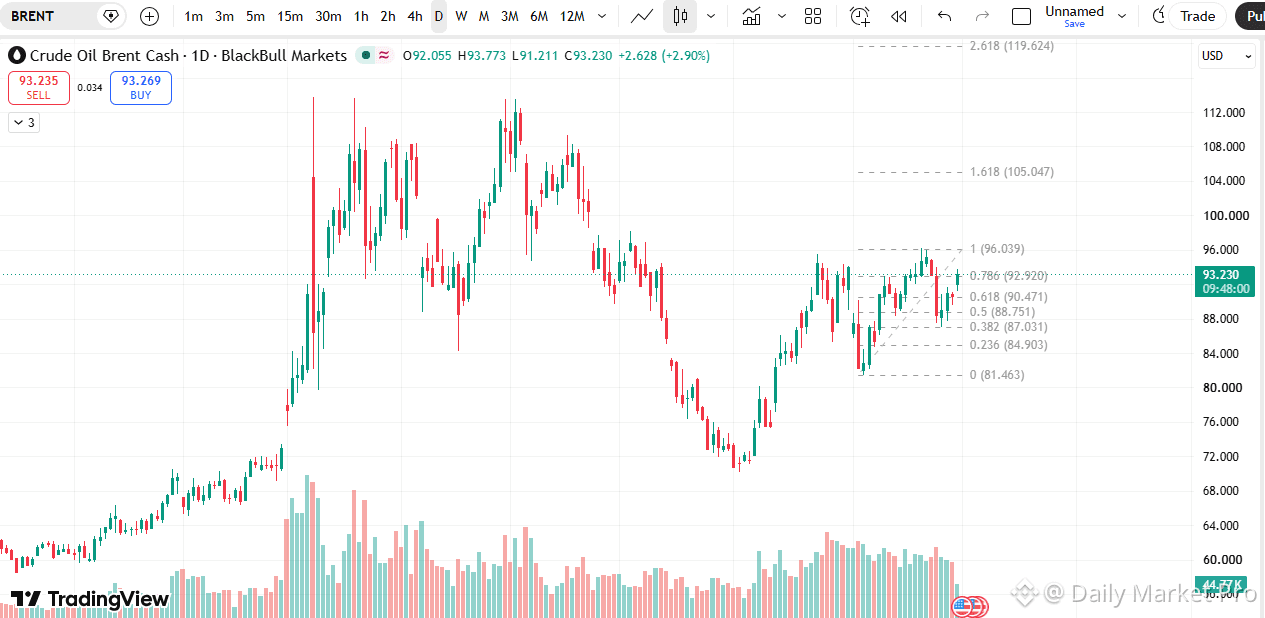Click the TradingView logo
This screenshot has width=1265, height=618.
90,599
